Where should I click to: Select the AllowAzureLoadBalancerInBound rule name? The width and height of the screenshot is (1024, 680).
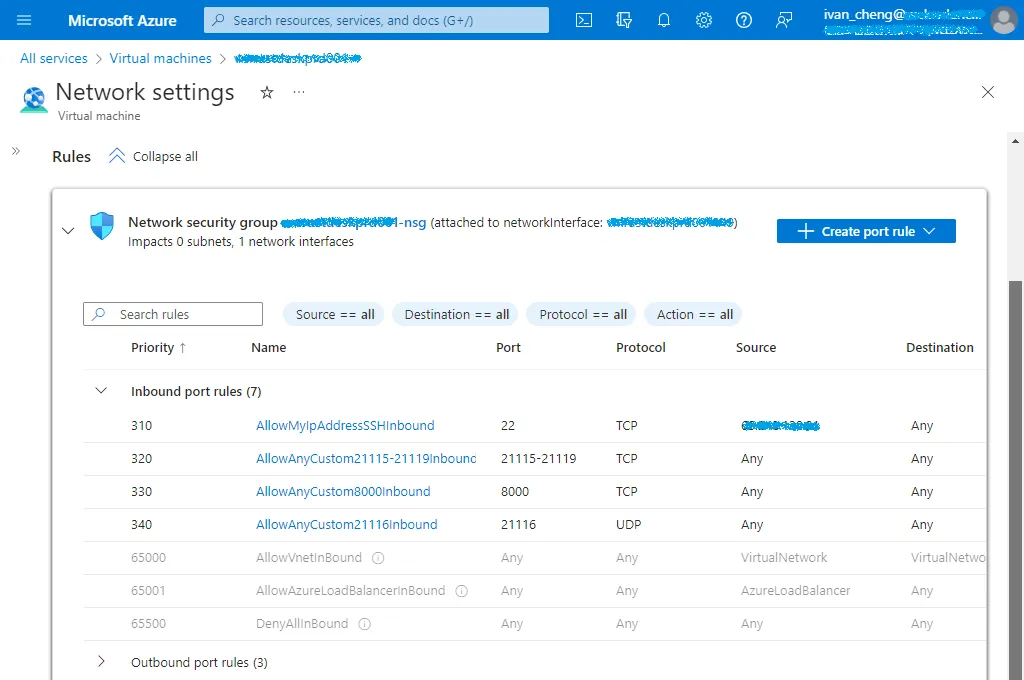point(351,591)
